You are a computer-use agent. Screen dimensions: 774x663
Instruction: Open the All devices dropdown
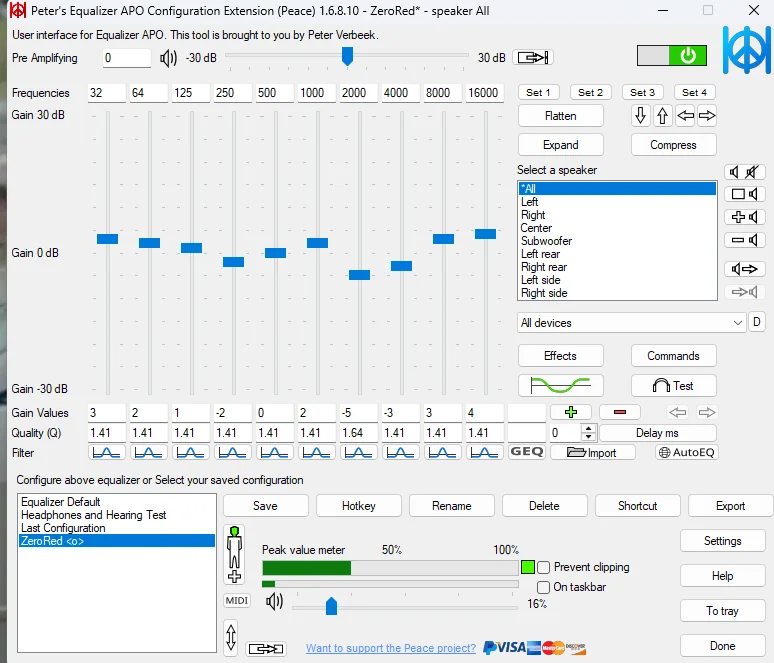click(631, 323)
